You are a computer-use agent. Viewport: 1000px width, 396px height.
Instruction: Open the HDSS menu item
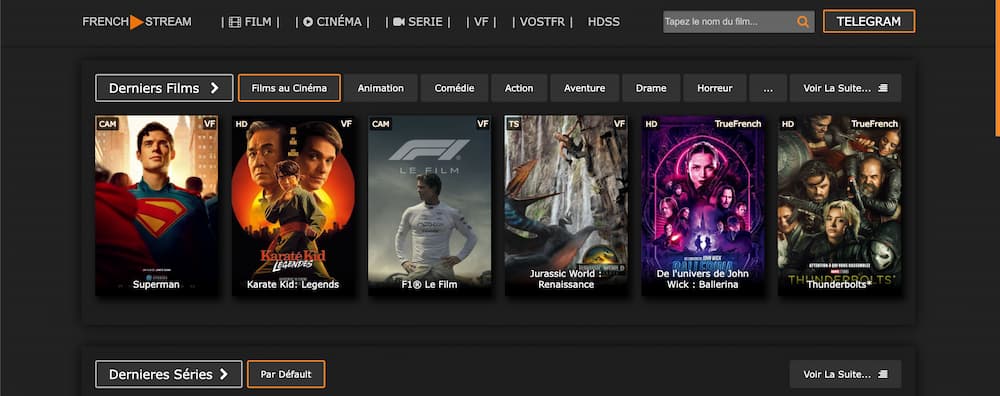point(603,22)
